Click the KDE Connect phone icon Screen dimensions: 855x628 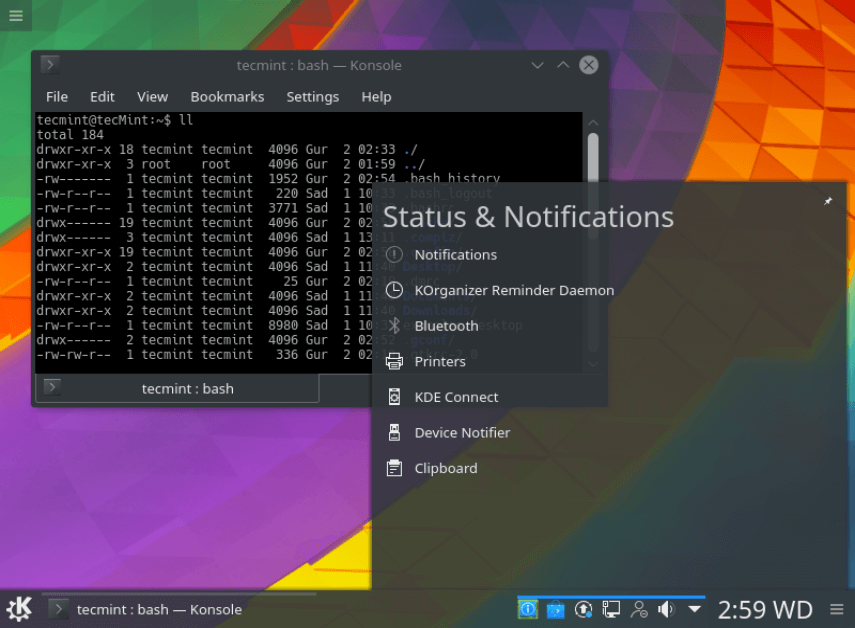click(x=394, y=397)
